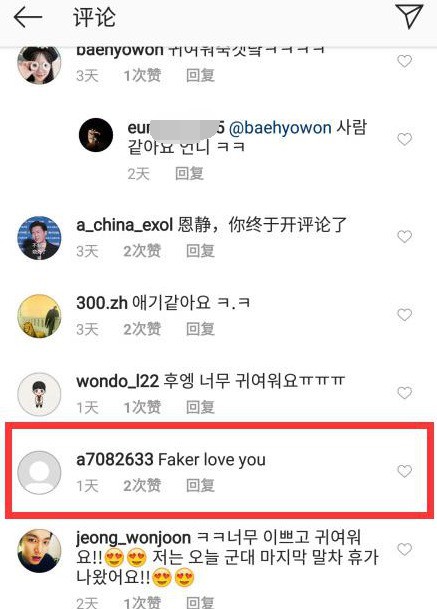The width and height of the screenshot is (437, 609).
Task: Like the a7082633 Faker love you comment
Action: click(x=404, y=471)
